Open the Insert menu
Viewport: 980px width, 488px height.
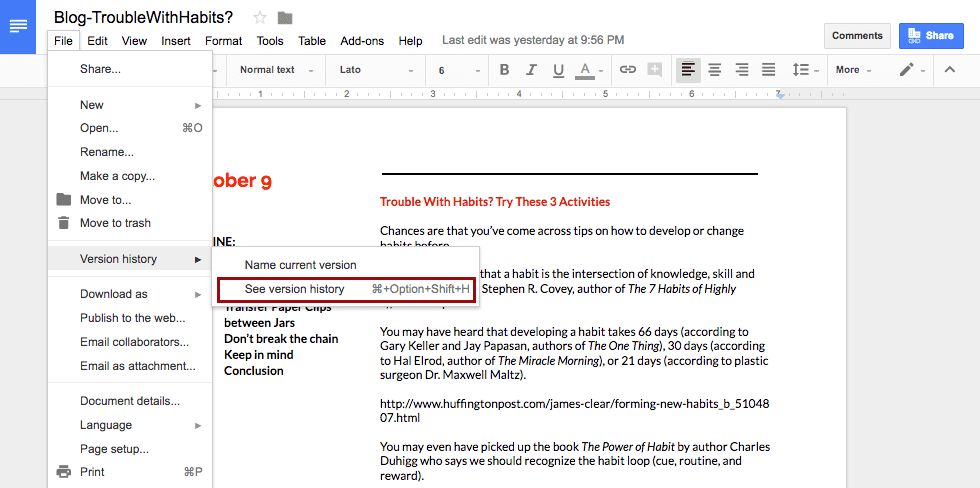click(x=176, y=41)
